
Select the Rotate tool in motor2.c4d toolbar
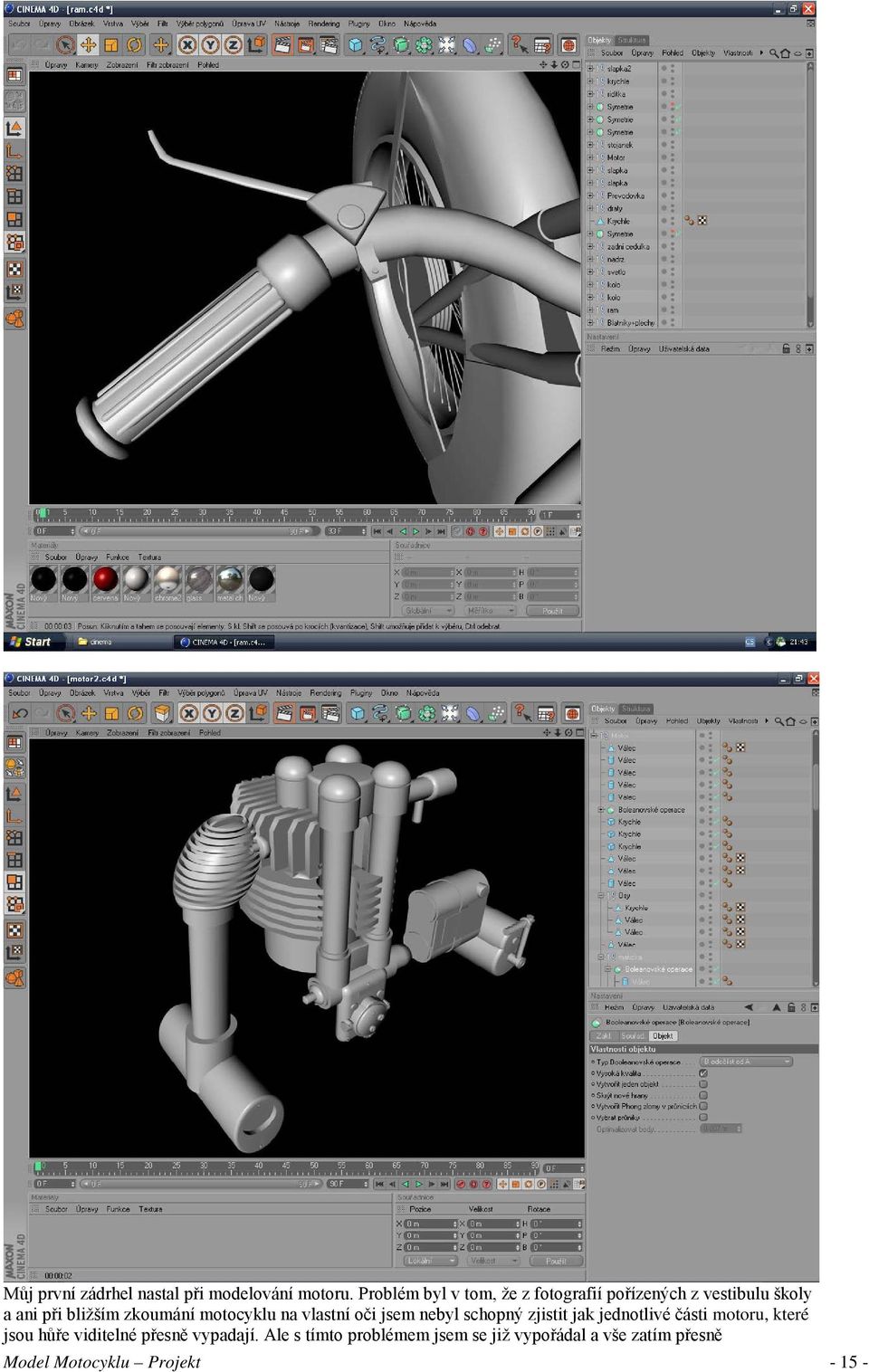pos(135,713)
